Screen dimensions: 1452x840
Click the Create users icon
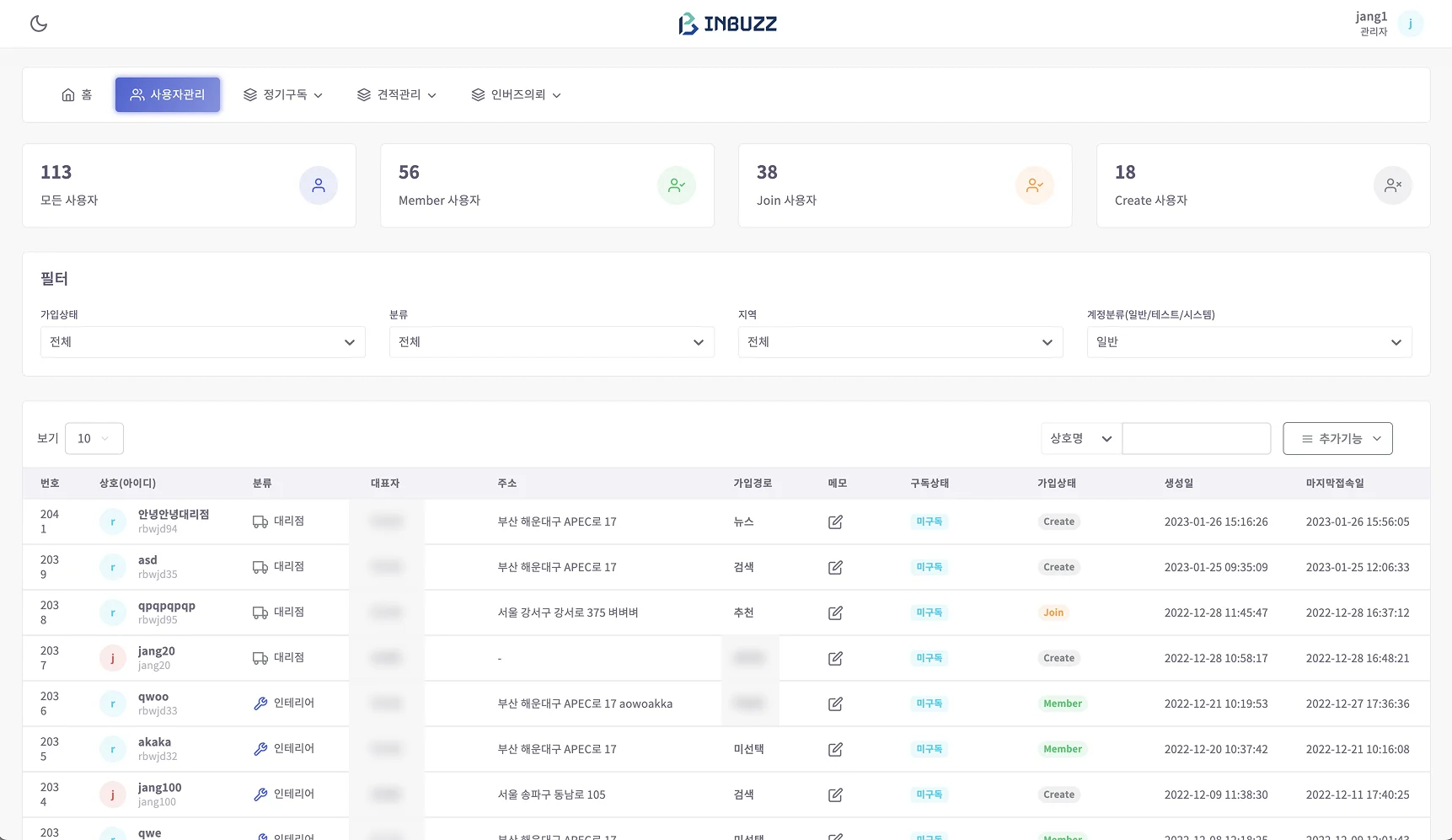[1393, 185]
